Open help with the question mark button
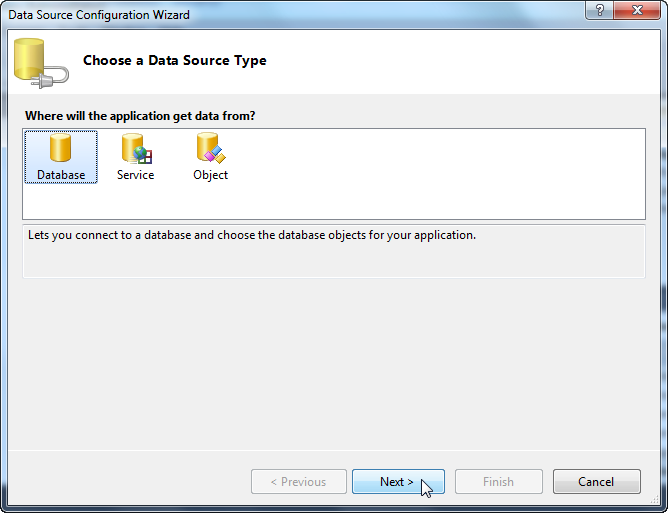 (599, 10)
